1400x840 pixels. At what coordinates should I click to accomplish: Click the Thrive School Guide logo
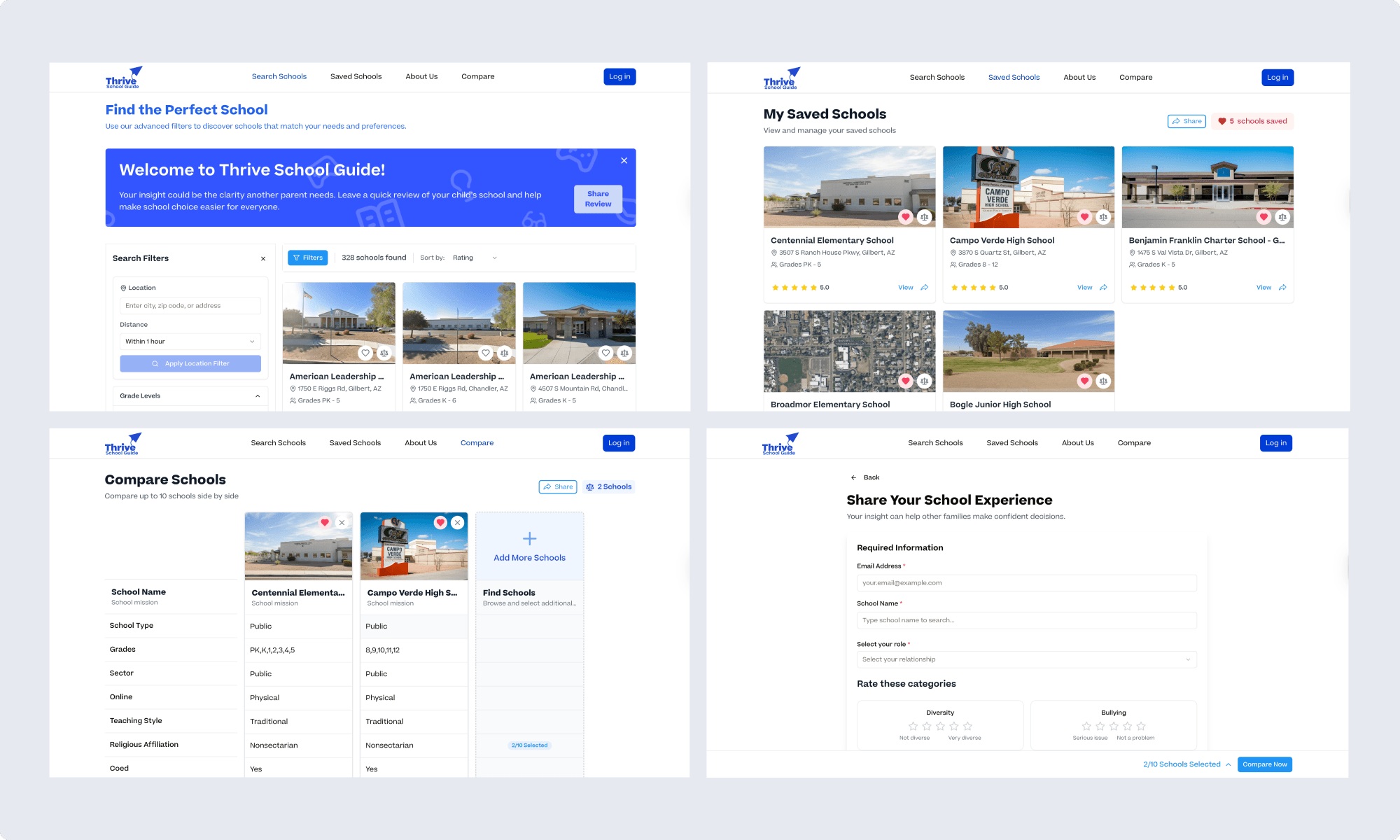123,77
